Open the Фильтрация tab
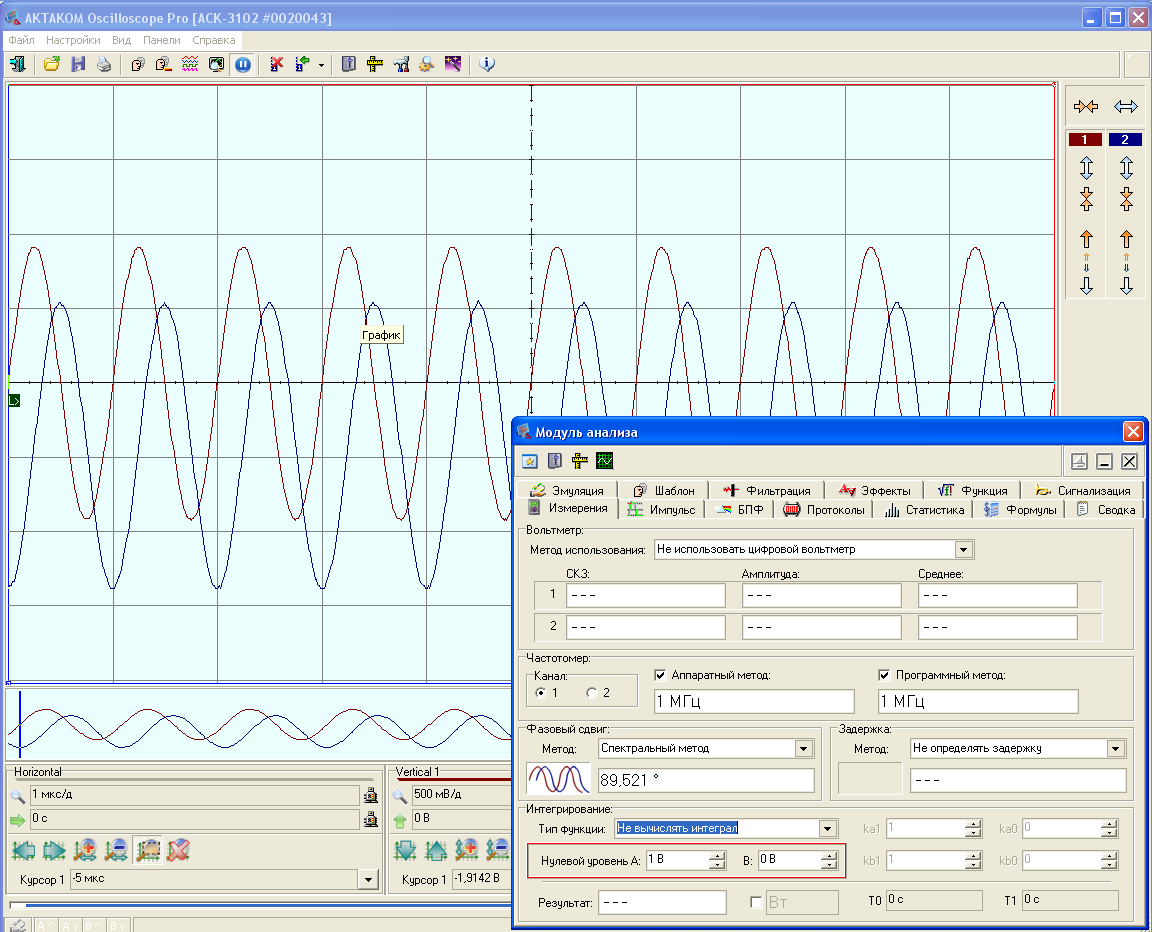The image size is (1152, 932). pos(766,490)
